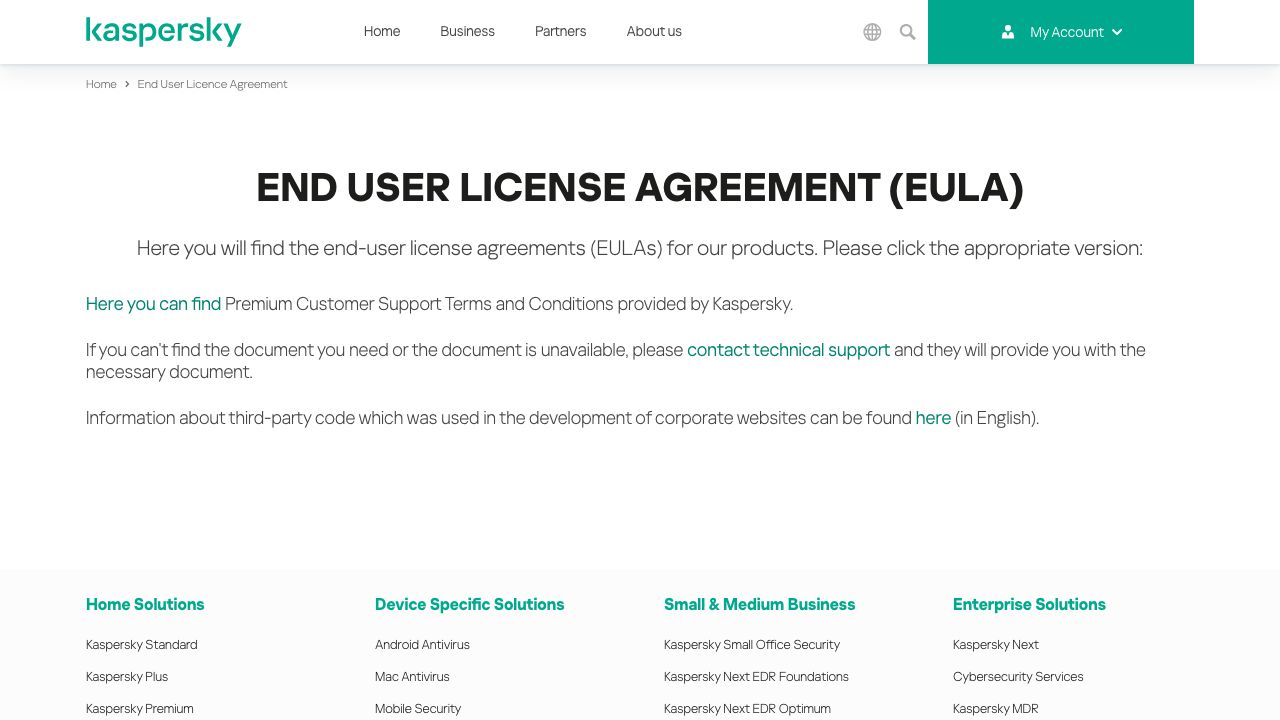This screenshot has height=720, width=1280.
Task: Open Kaspersky Next link
Action: click(996, 645)
